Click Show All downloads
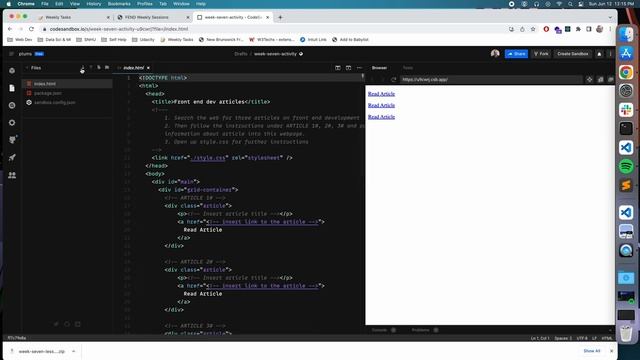Viewport: 640px width, 360px height. coord(591,351)
